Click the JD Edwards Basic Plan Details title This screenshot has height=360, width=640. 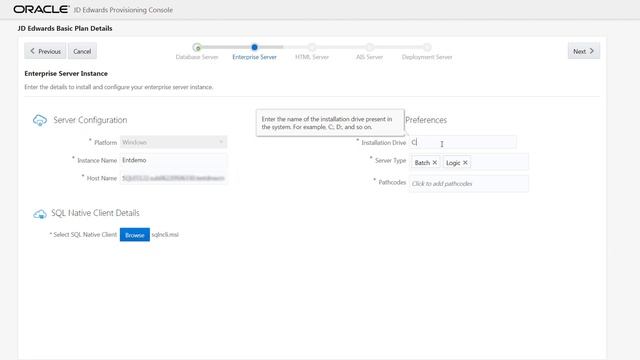pos(65,28)
